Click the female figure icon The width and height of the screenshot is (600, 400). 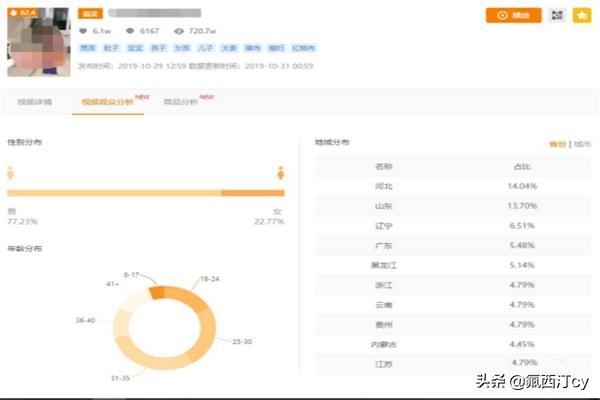(280, 174)
